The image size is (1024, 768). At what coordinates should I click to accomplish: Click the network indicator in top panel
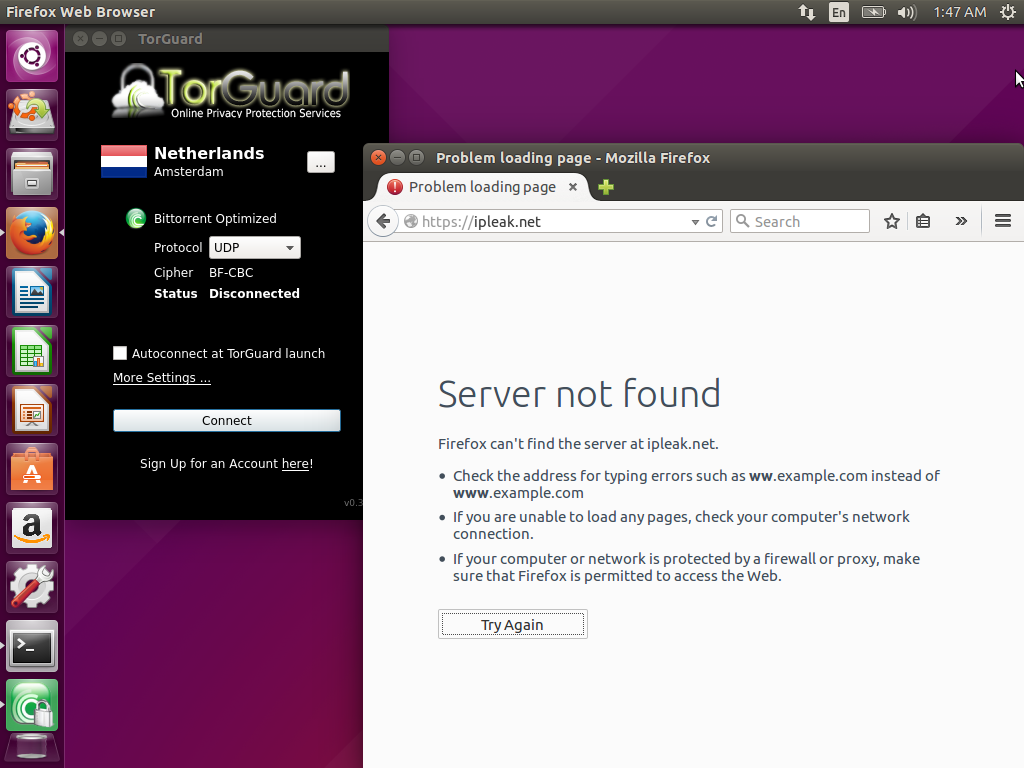pos(807,12)
